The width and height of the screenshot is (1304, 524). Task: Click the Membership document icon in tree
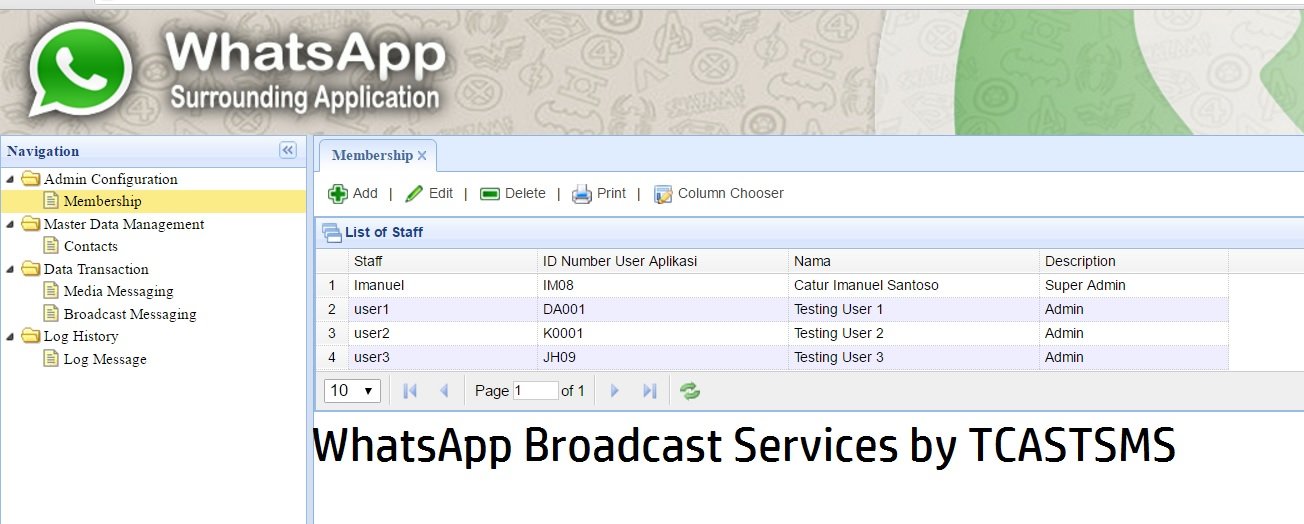pyautogui.click(x=51, y=201)
